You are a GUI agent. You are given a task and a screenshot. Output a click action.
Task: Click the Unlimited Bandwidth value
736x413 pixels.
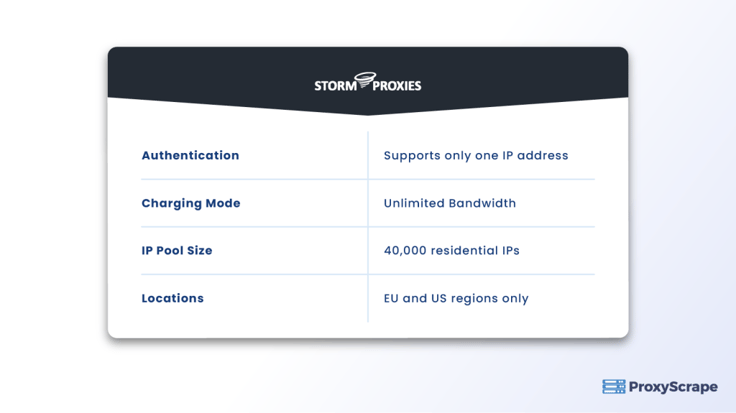[450, 203]
